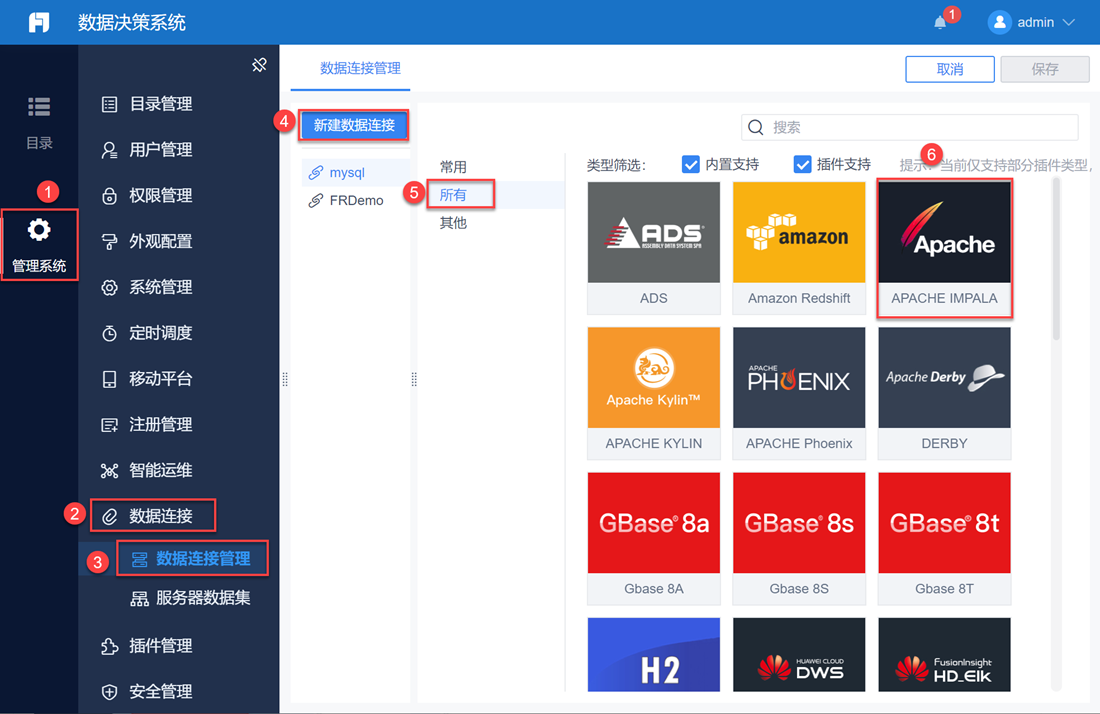Choose the 其他 category
Image resolution: width=1100 pixels, height=714 pixels.
tap(453, 223)
